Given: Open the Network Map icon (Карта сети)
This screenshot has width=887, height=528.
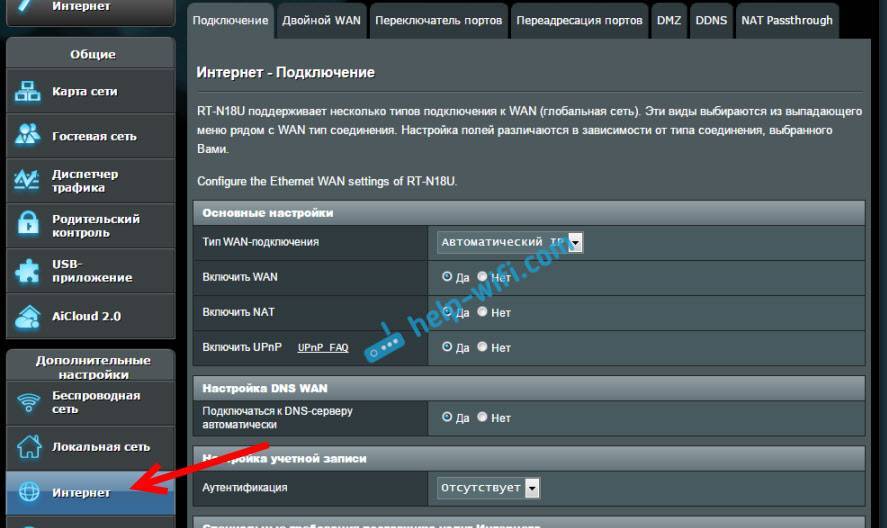Looking at the screenshot, I should coord(27,91).
